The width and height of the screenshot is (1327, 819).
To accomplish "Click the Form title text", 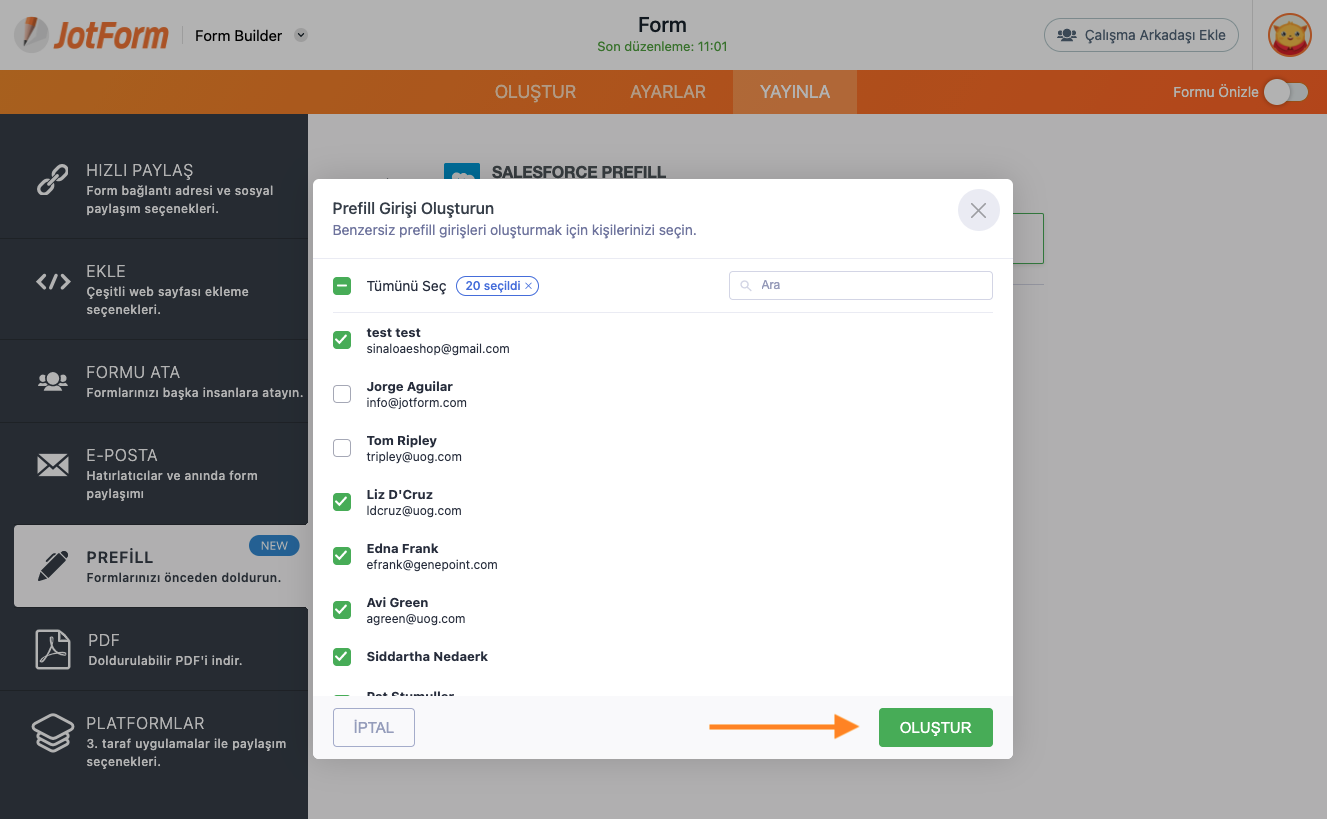I will pyautogui.click(x=662, y=25).
